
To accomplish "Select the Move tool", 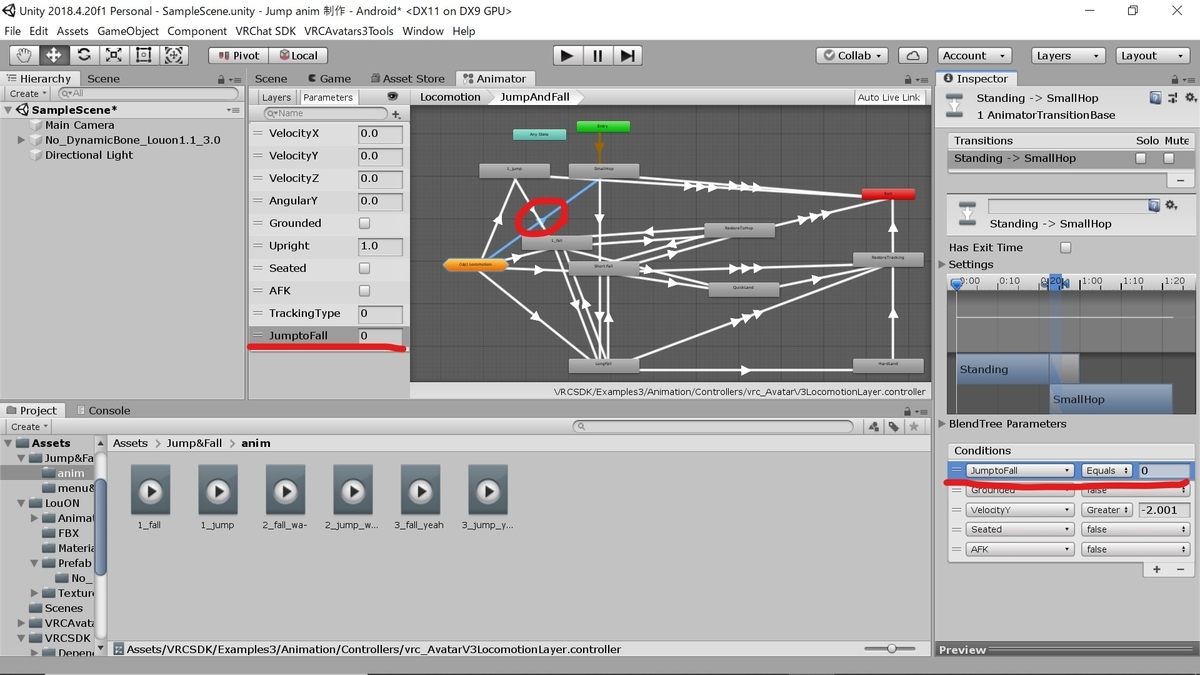I will (x=54, y=56).
